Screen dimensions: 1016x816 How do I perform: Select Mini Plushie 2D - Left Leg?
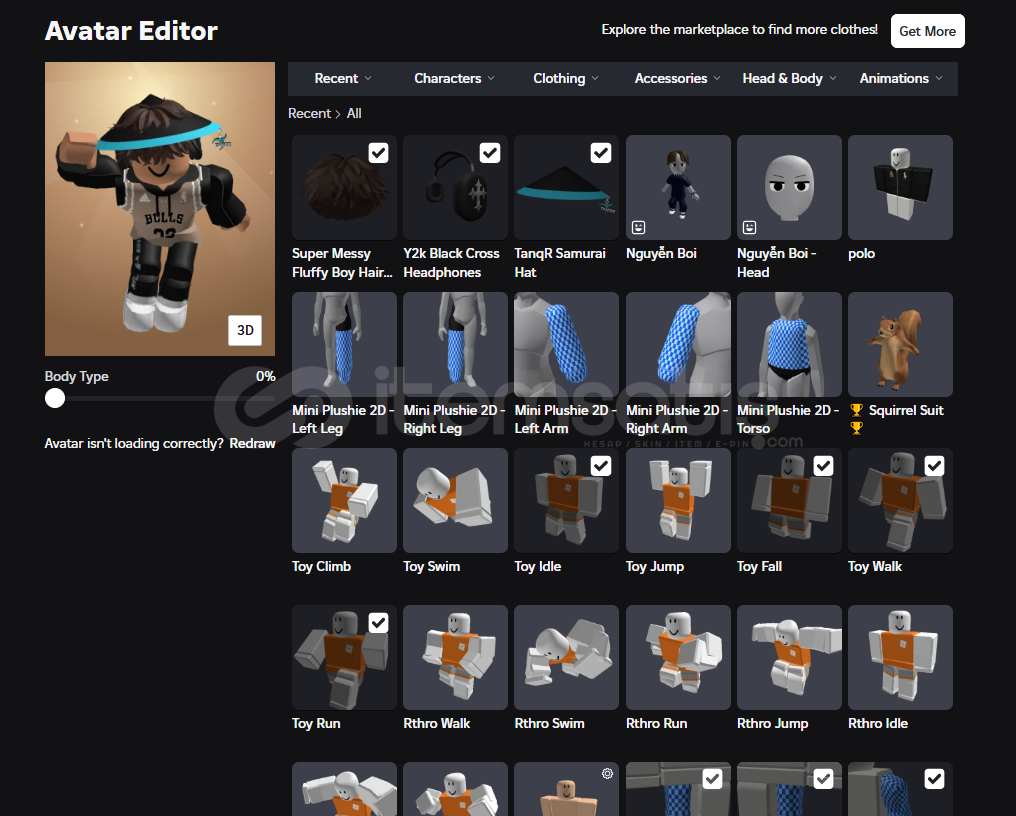pyautogui.click(x=344, y=344)
